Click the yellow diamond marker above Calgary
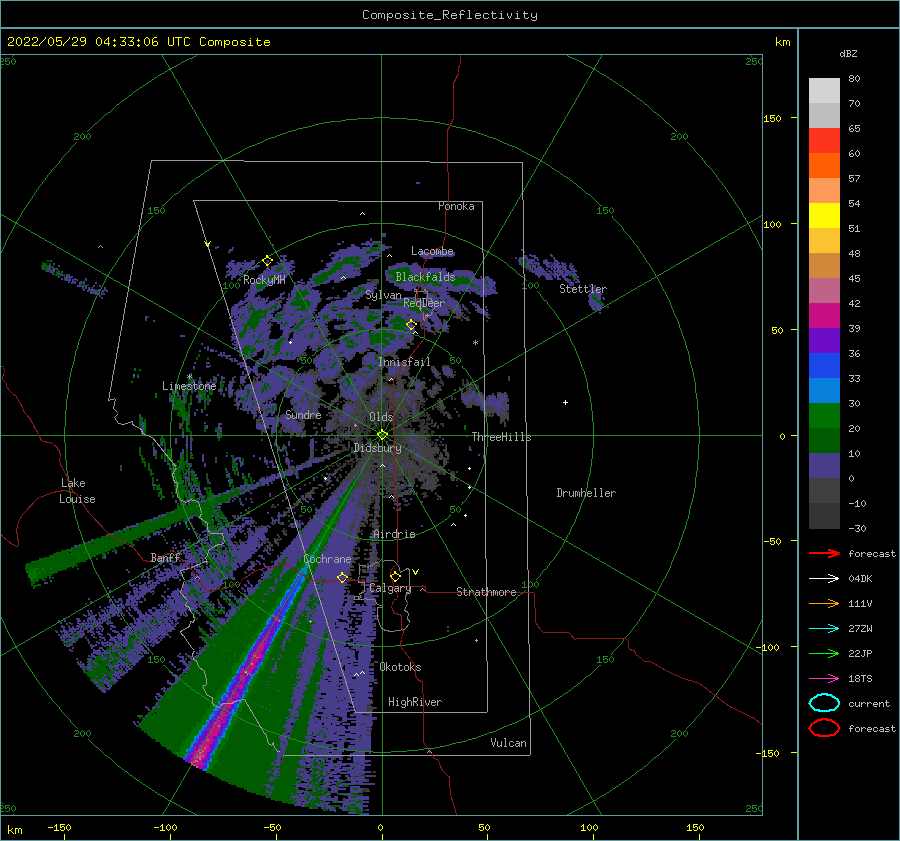Image resolution: width=900 pixels, height=841 pixels. click(395, 576)
